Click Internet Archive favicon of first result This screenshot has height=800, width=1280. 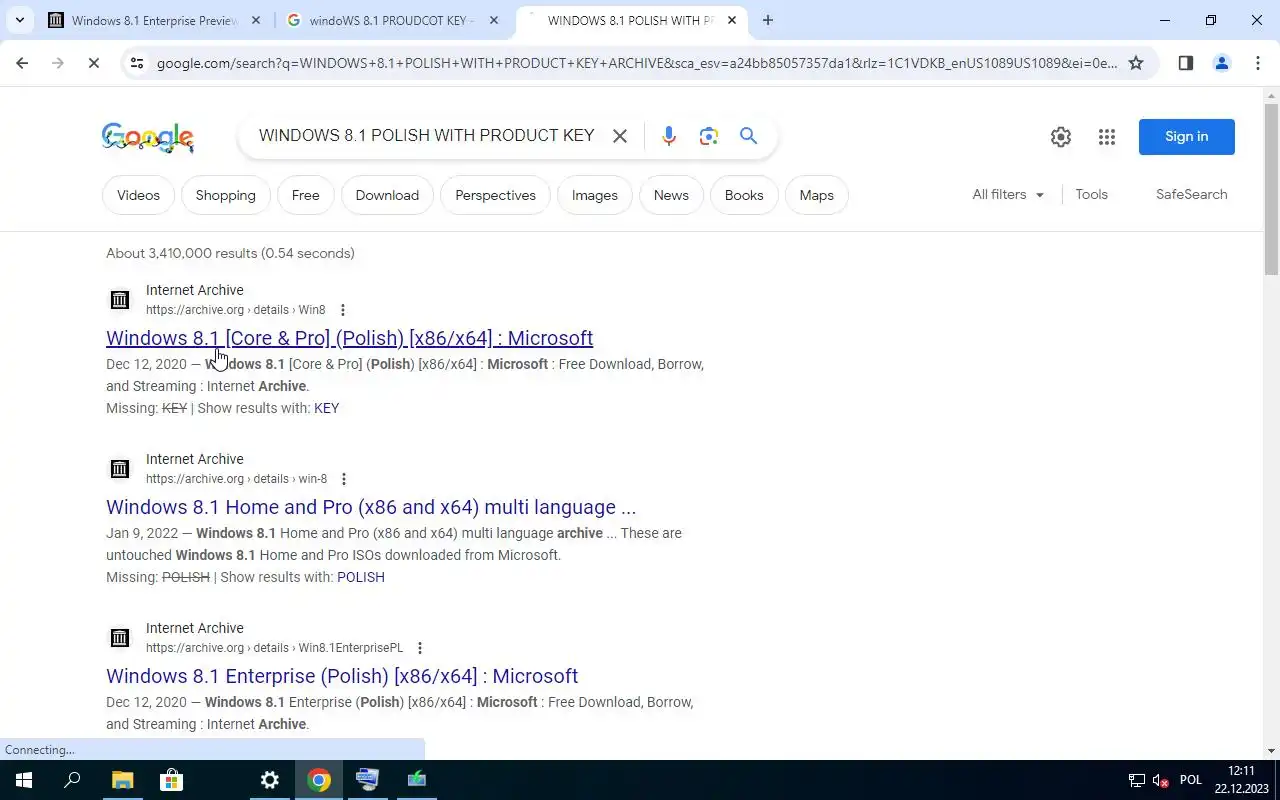point(120,300)
